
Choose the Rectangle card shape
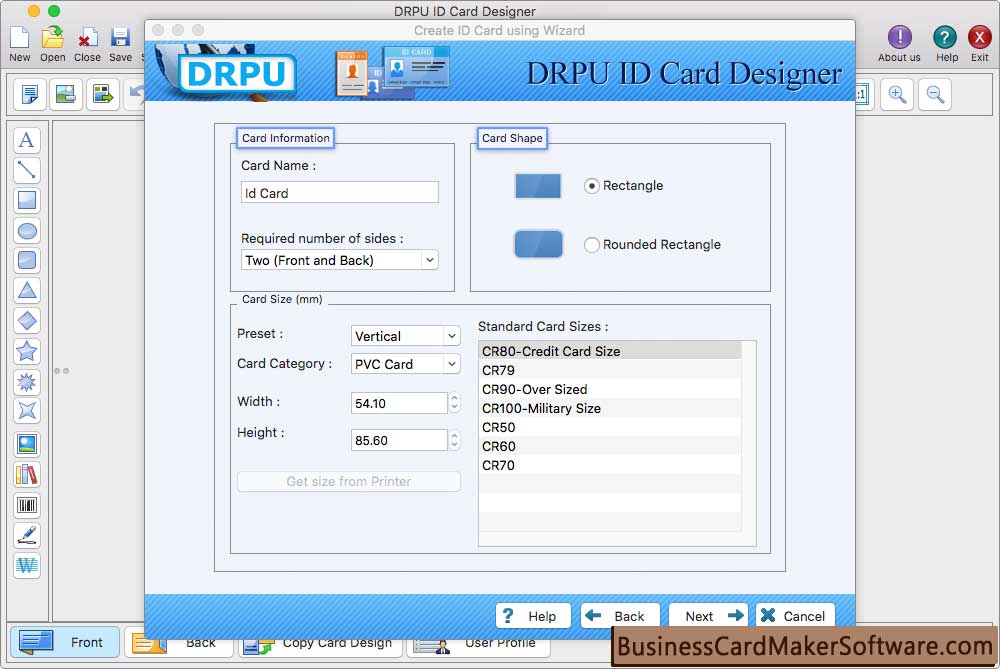(x=592, y=186)
